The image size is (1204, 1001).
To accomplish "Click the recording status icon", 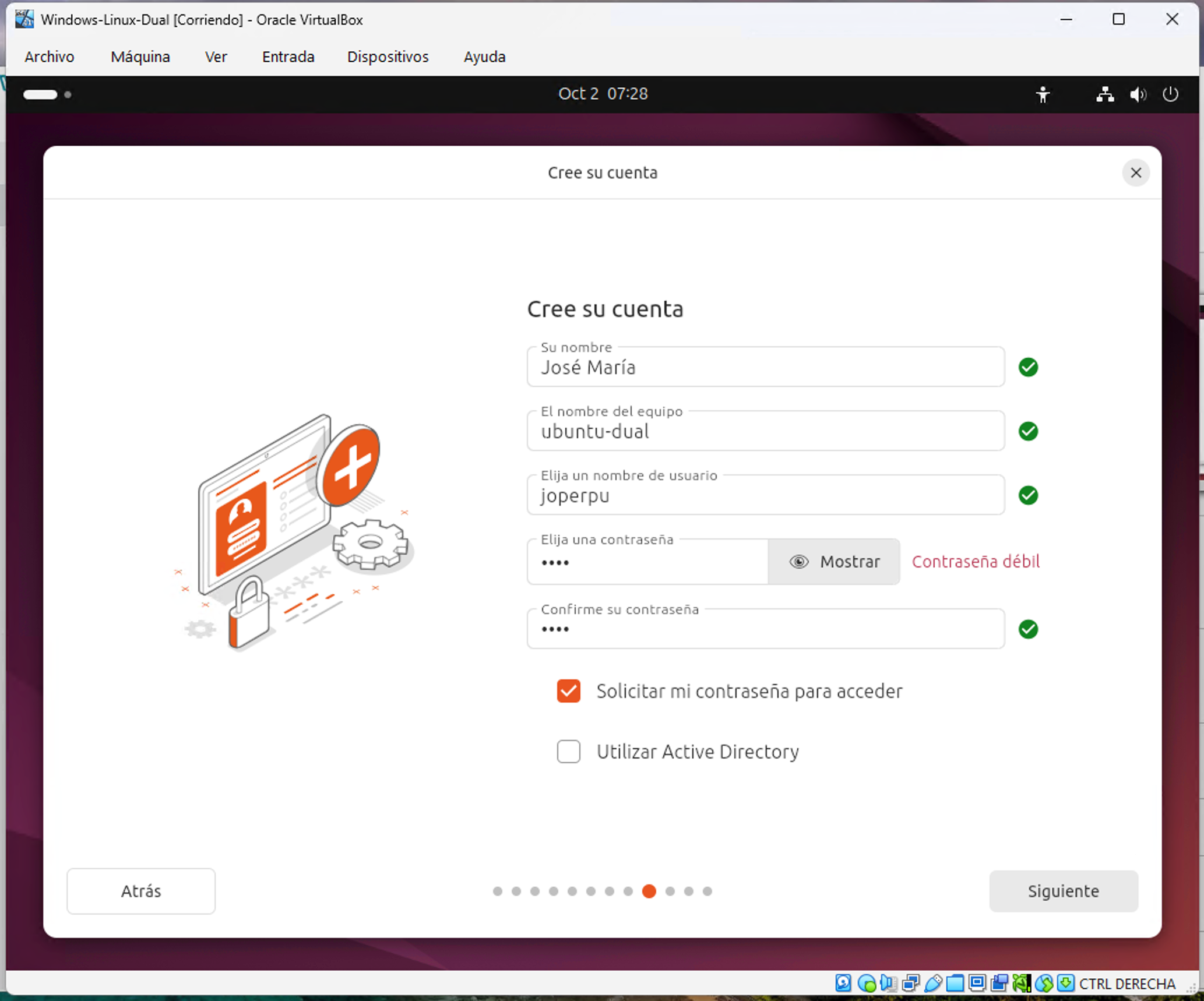I will pos(999,983).
